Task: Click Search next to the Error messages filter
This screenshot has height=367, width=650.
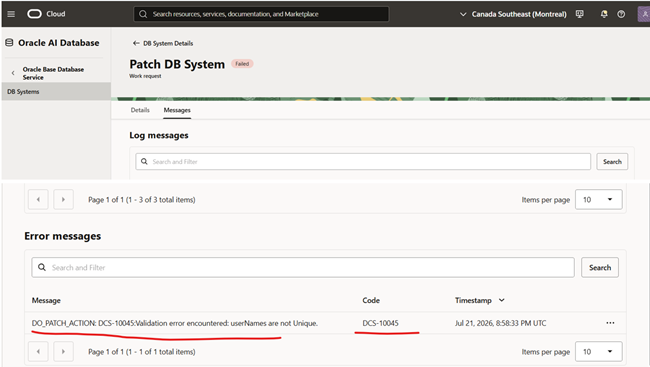Action: (600, 267)
